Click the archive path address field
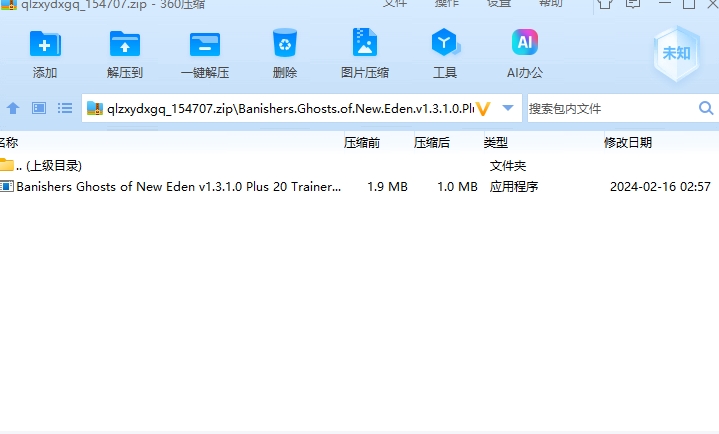This screenshot has height=434, width=719. click(x=291, y=109)
